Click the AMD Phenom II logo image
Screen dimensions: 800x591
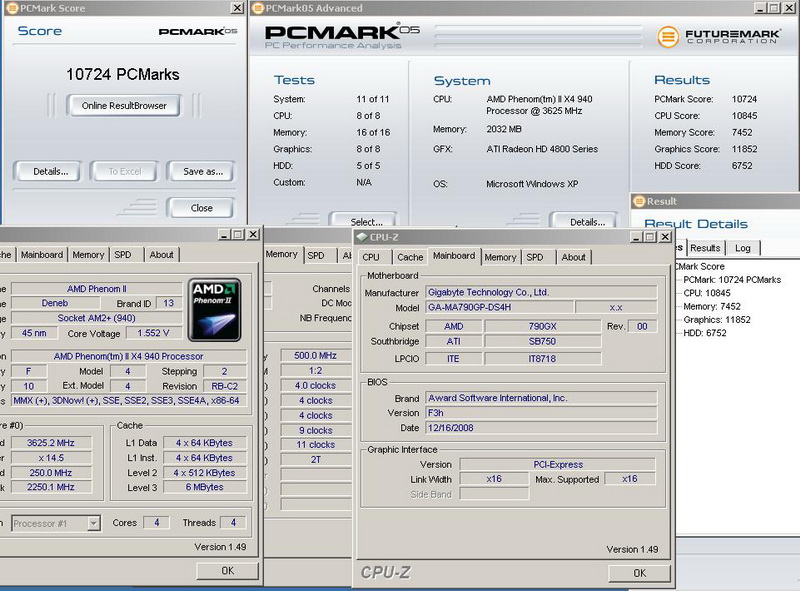click(x=214, y=309)
